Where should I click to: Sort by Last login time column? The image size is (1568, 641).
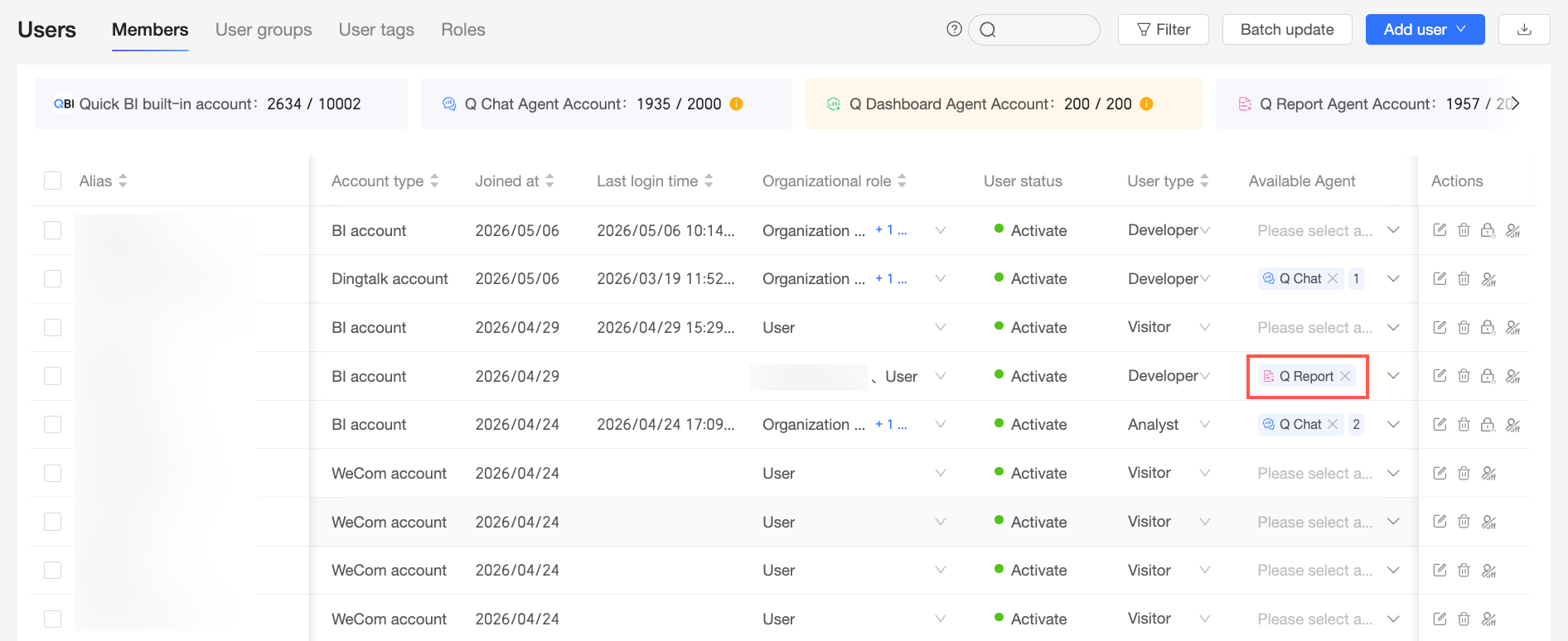(709, 181)
